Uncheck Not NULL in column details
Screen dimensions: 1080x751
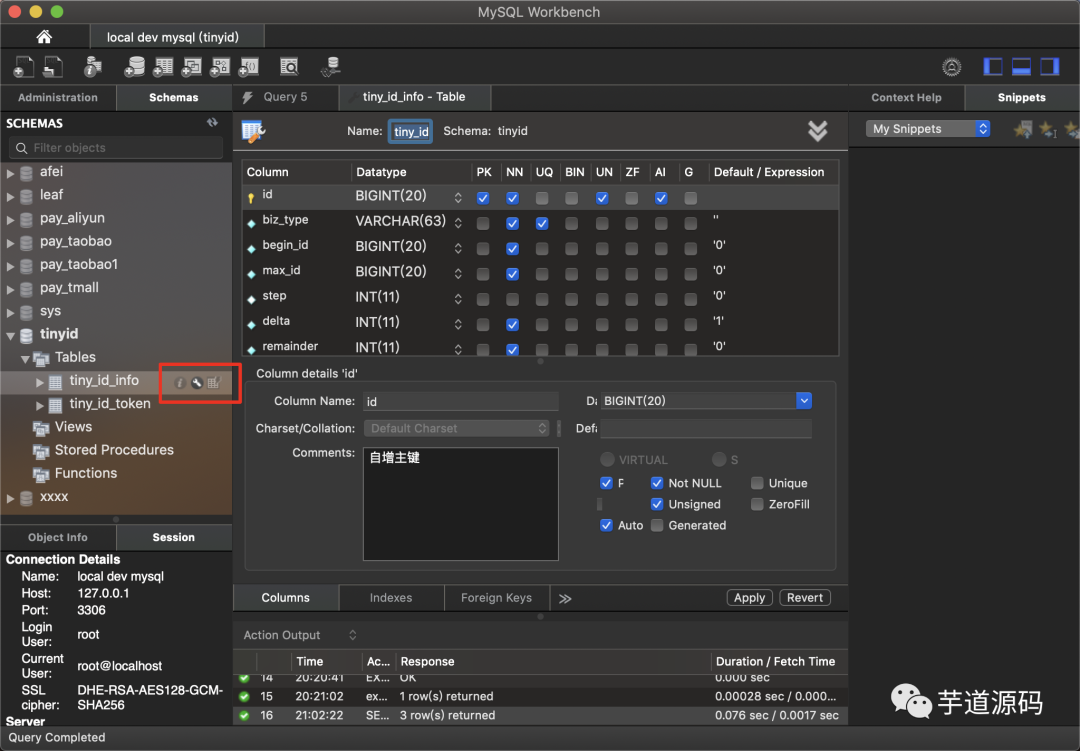[x=657, y=483]
